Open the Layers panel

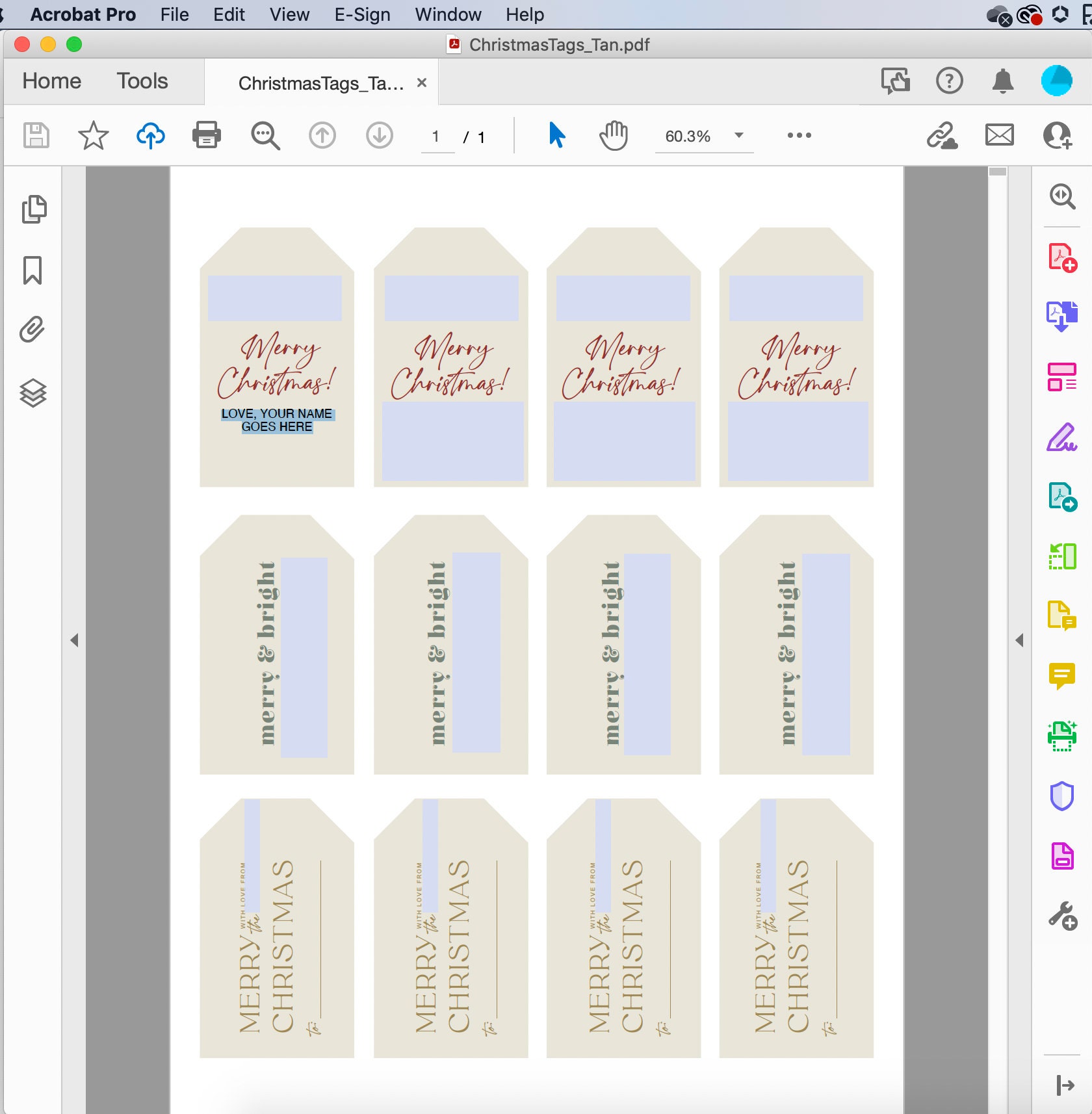coord(32,393)
